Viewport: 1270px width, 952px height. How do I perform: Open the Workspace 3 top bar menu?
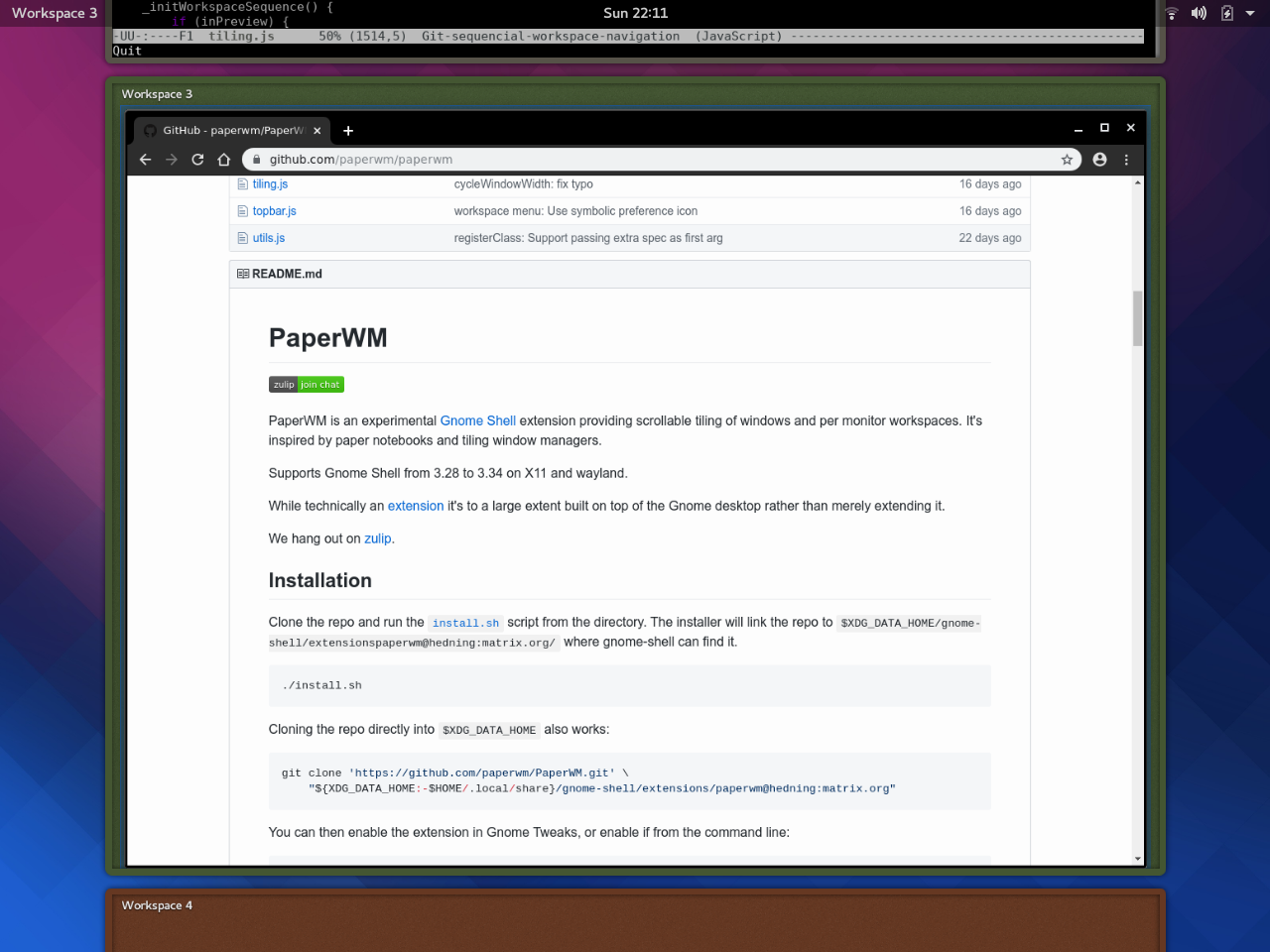[55, 13]
